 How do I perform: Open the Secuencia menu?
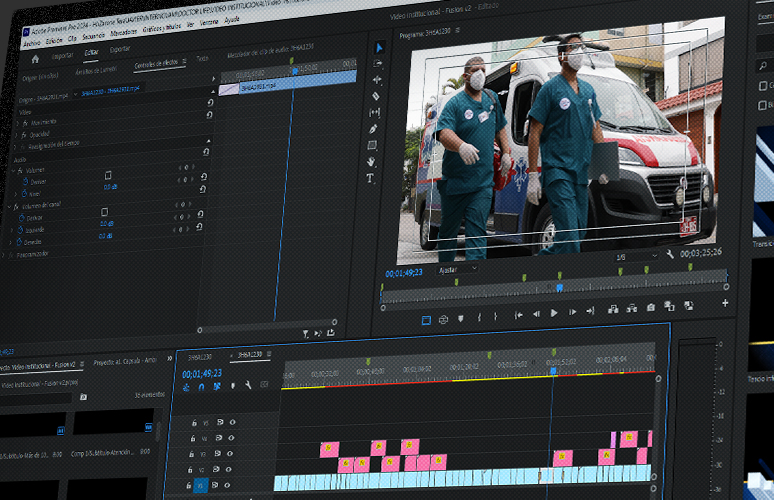coord(93,36)
